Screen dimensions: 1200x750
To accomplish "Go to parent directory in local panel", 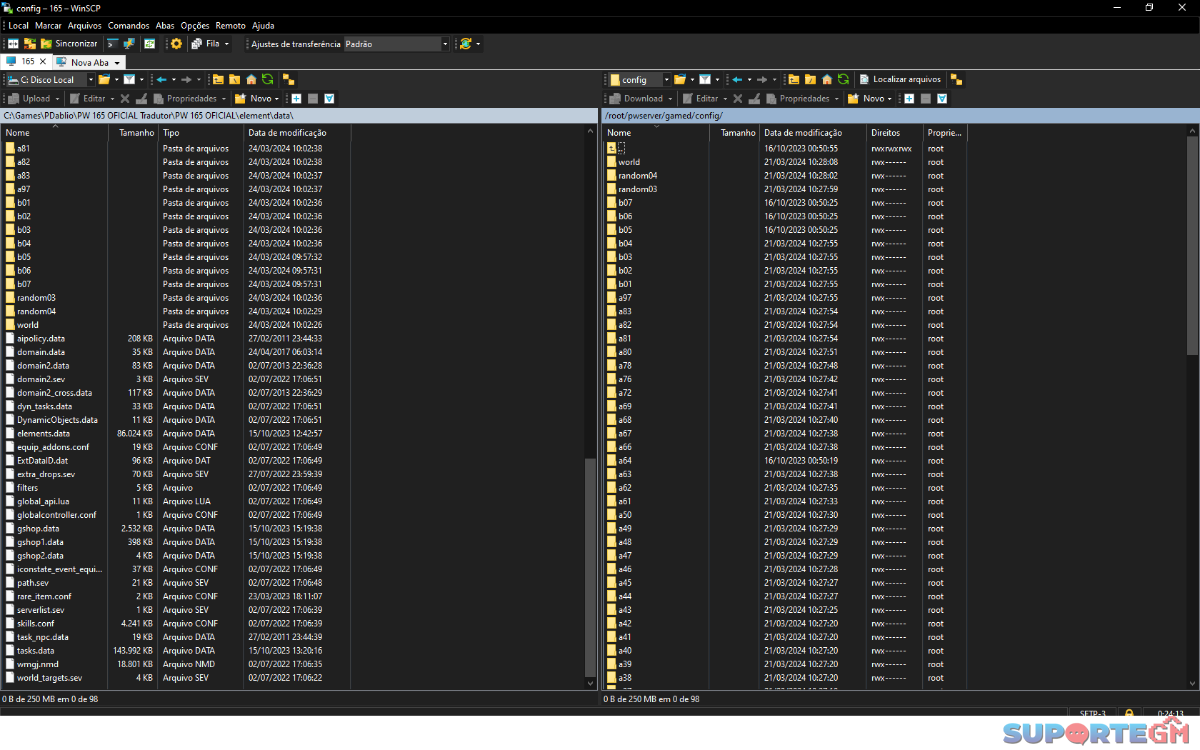I will pos(217,80).
